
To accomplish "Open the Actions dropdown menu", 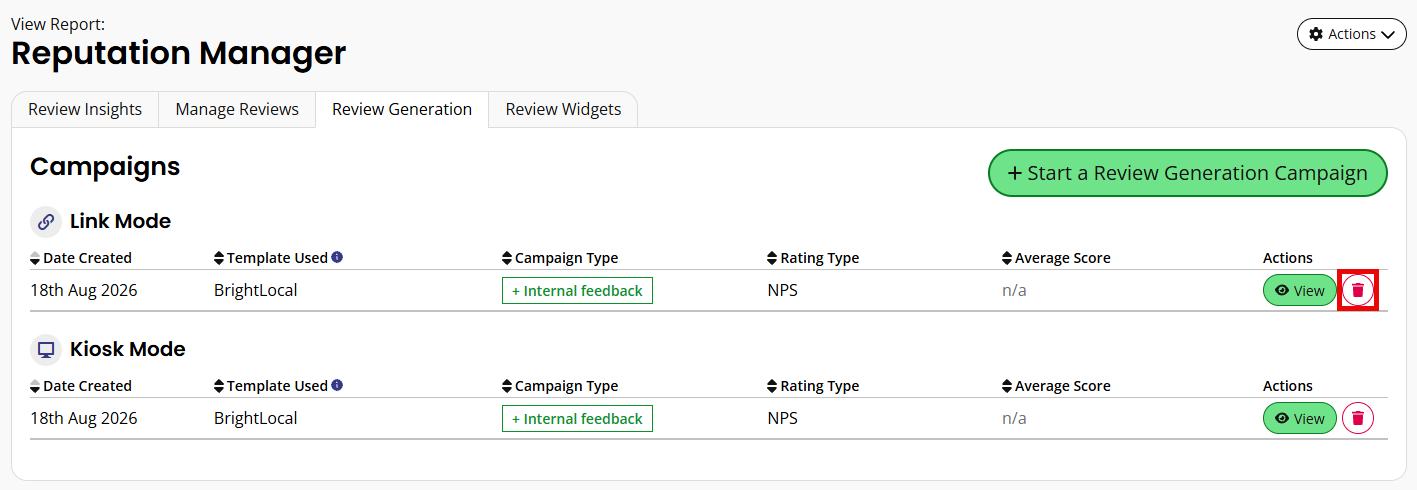I will pyautogui.click(x=1351, y=34).
